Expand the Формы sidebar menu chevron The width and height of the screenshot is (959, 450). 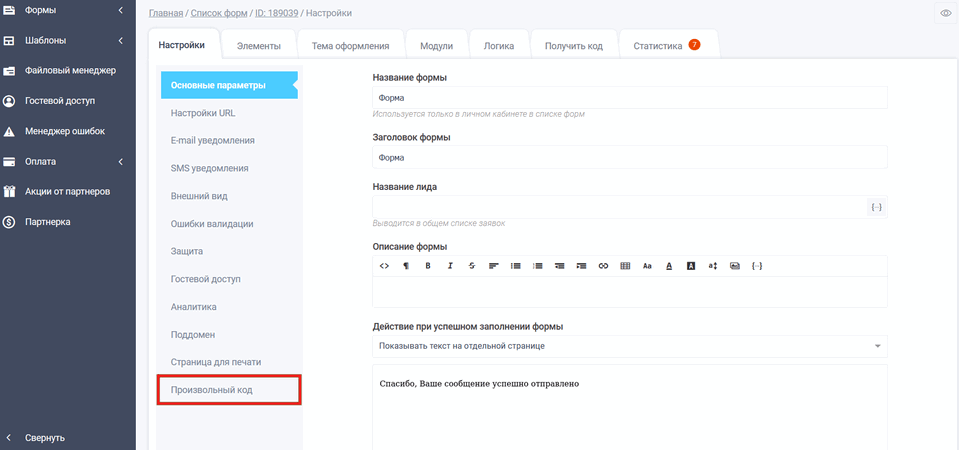coord(120,11)
